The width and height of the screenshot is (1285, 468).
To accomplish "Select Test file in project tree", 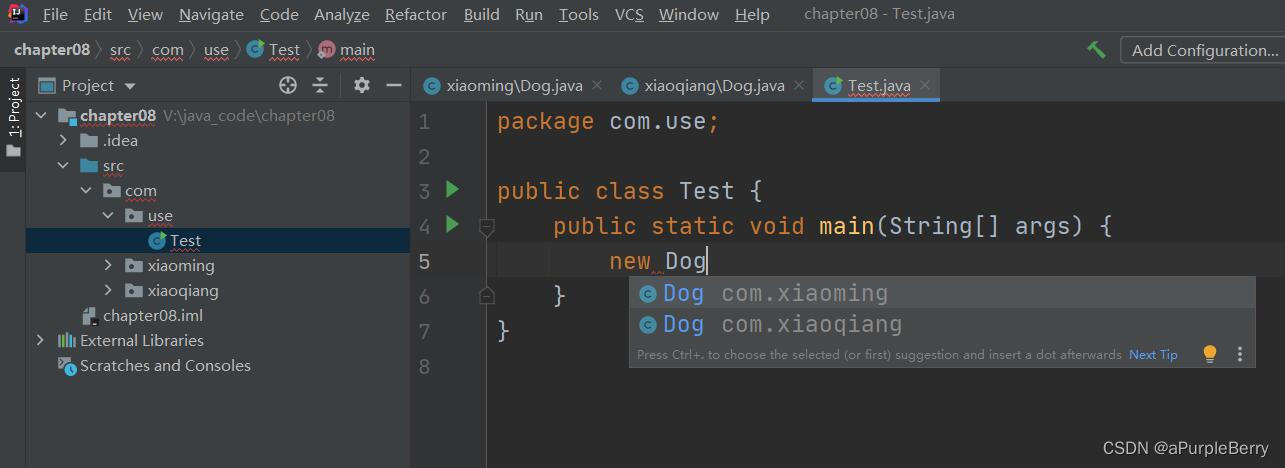I will [x=218, y=241].
